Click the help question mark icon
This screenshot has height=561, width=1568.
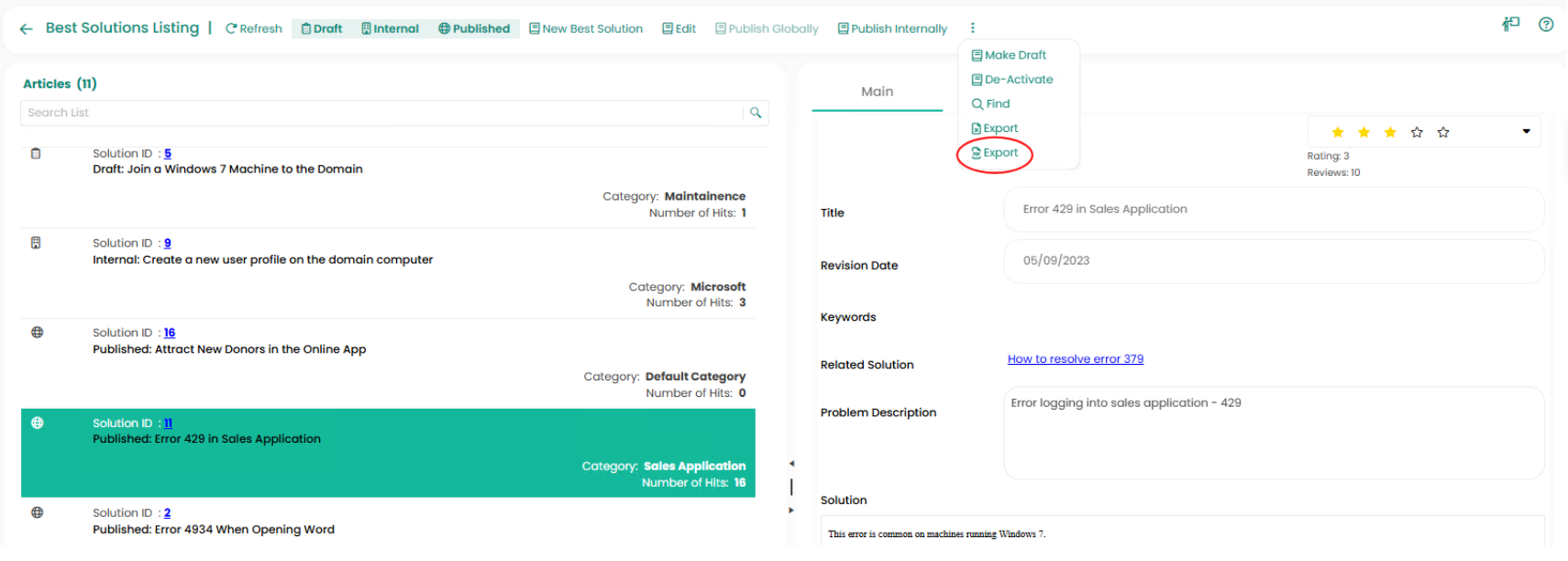click(x=1546, y=25)
